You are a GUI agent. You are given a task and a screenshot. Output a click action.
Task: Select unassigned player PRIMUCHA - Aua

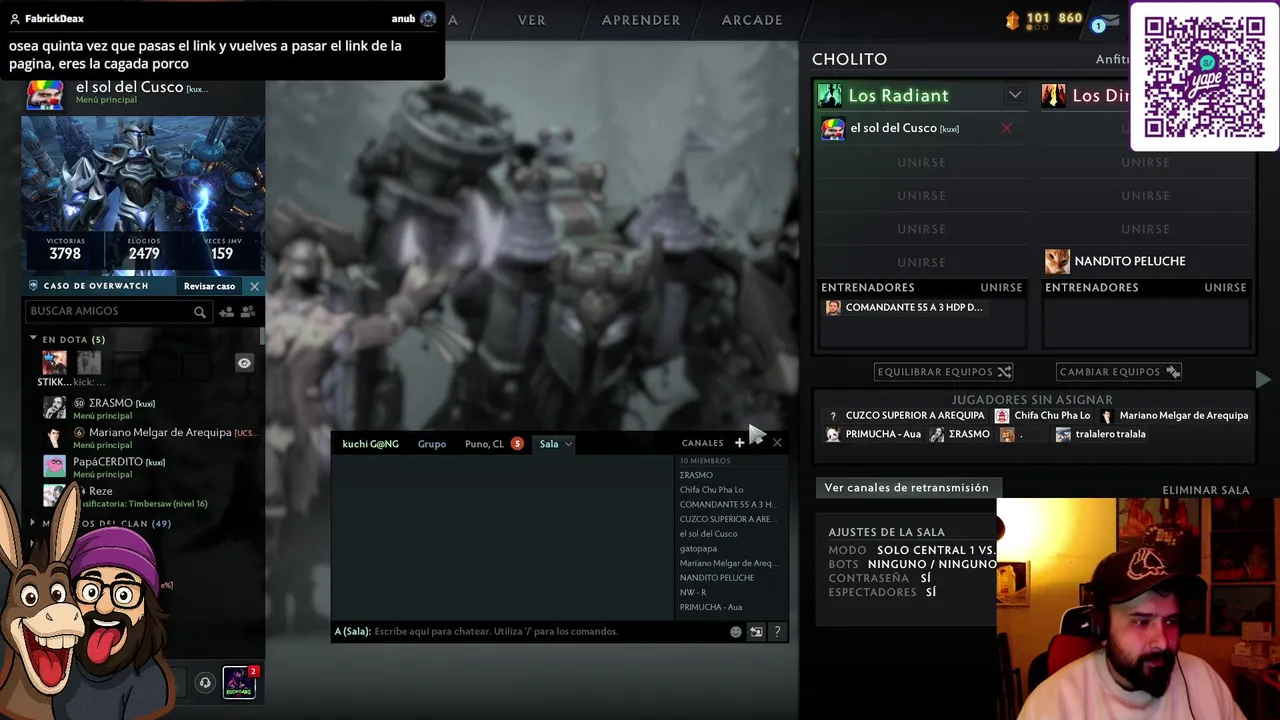[x=873, y=435]
